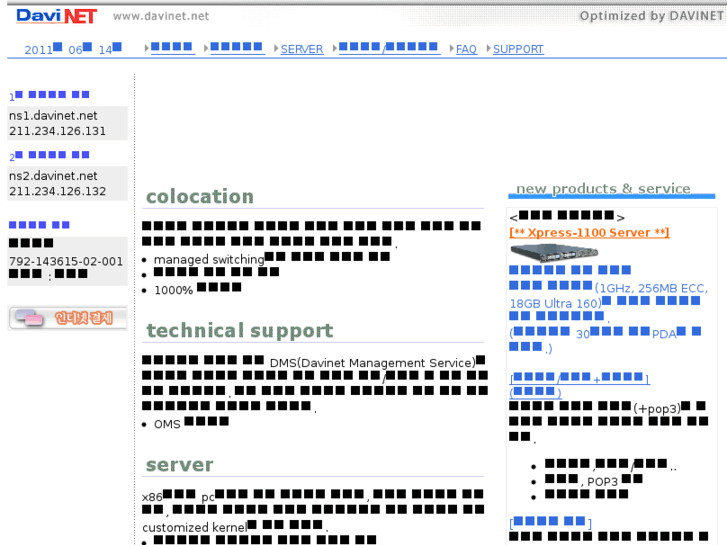Open the SUPPORT navigation link
727x545 pixels.
click(x=518, y=49)
